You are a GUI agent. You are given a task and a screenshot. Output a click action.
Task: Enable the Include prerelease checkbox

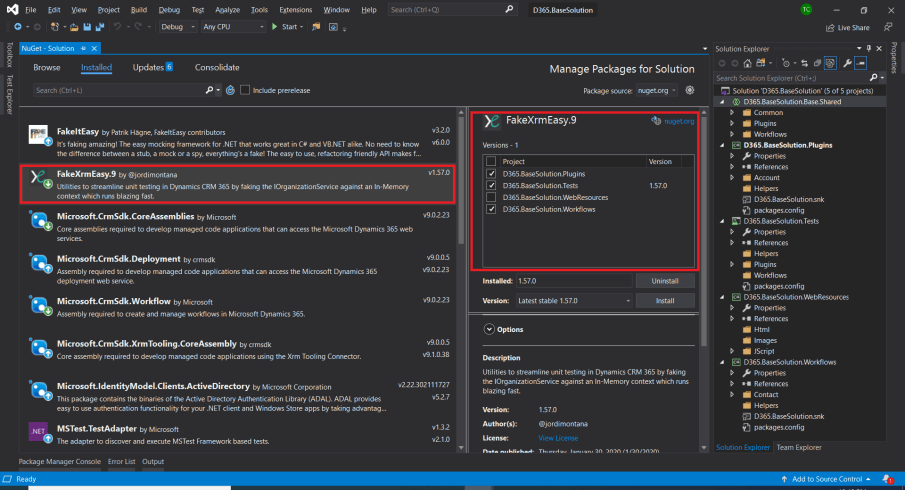point(245,90)
